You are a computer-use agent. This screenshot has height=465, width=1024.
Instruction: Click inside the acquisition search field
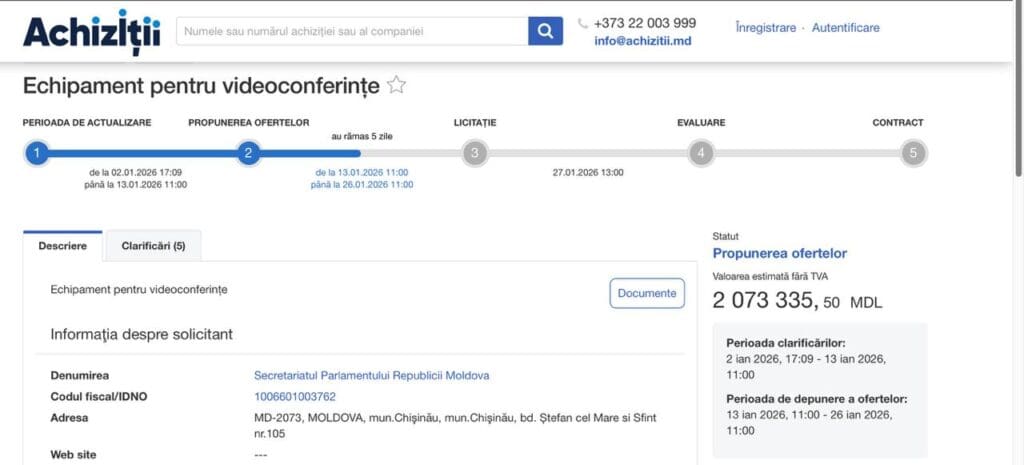(352, 31)
